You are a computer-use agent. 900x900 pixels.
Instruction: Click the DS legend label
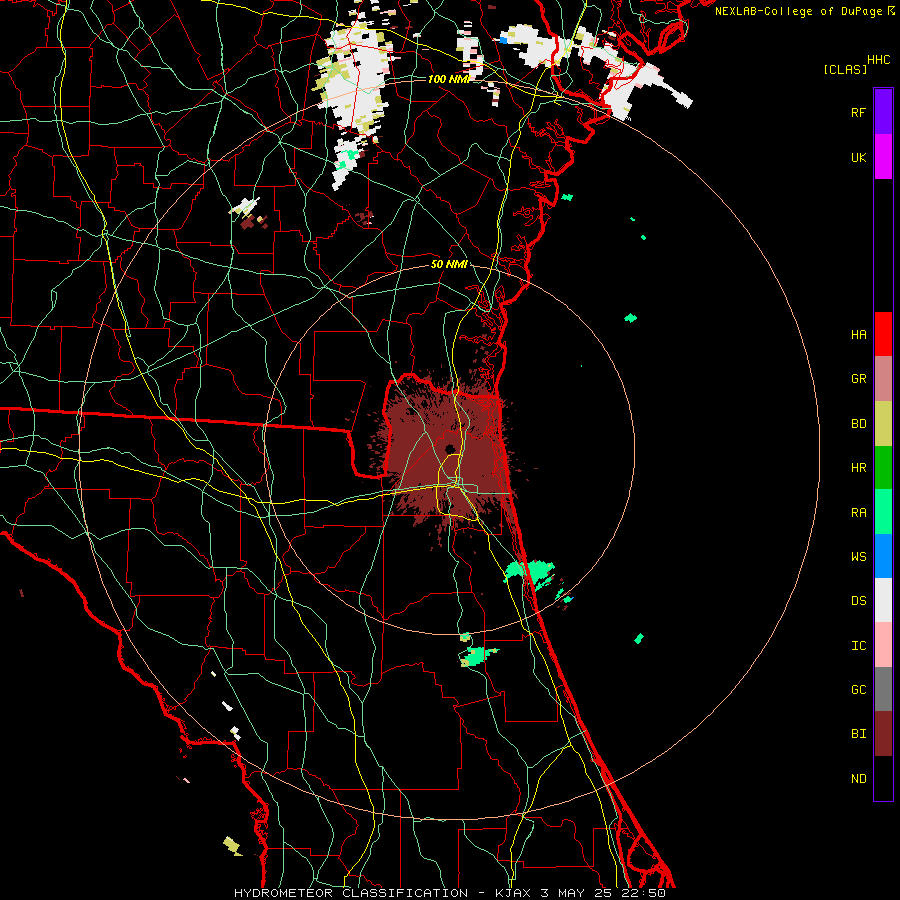[x=858, y=601]
